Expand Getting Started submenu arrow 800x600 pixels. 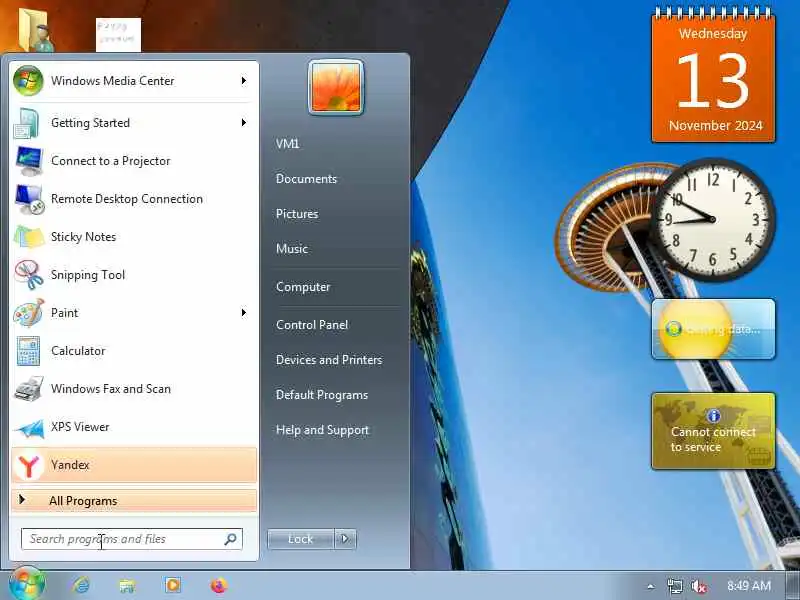(244, 123)
